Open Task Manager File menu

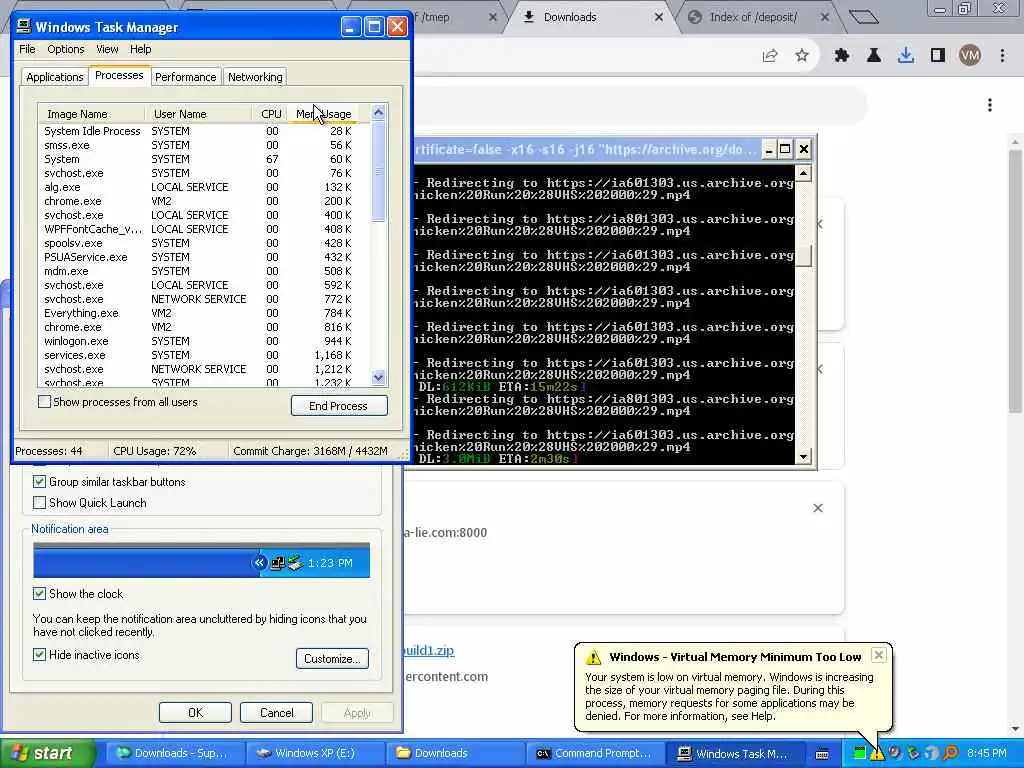point(27,49)
